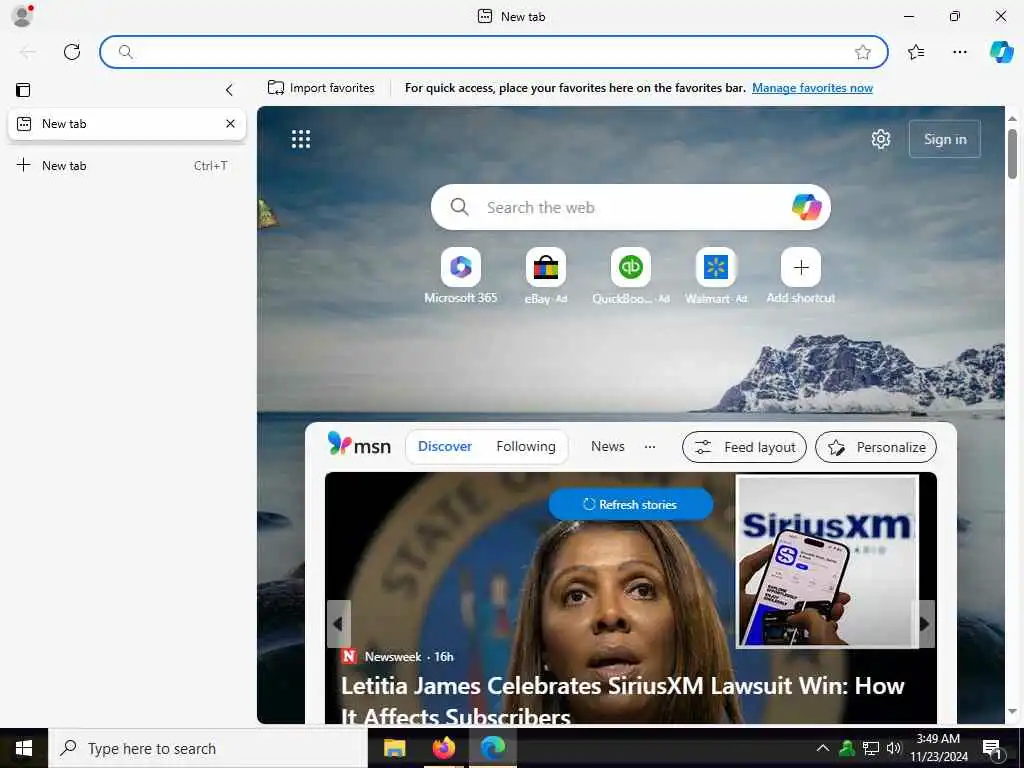This screenshot has width=1024, height=768.
Task: Click Refresh stories button
Action: pyautogui.click(x=630, y=504)
